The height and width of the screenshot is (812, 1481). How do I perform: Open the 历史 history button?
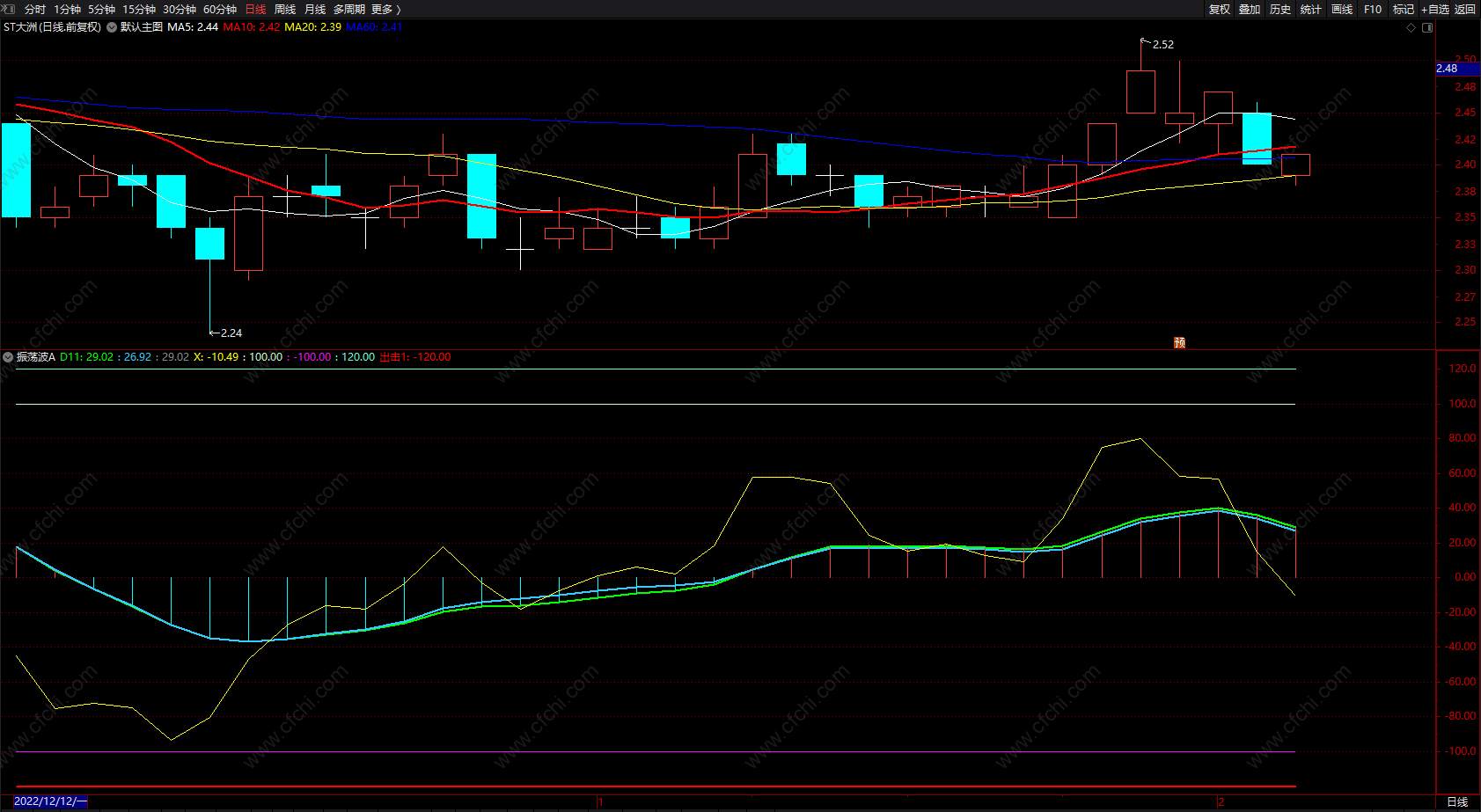click(1280, 9)
